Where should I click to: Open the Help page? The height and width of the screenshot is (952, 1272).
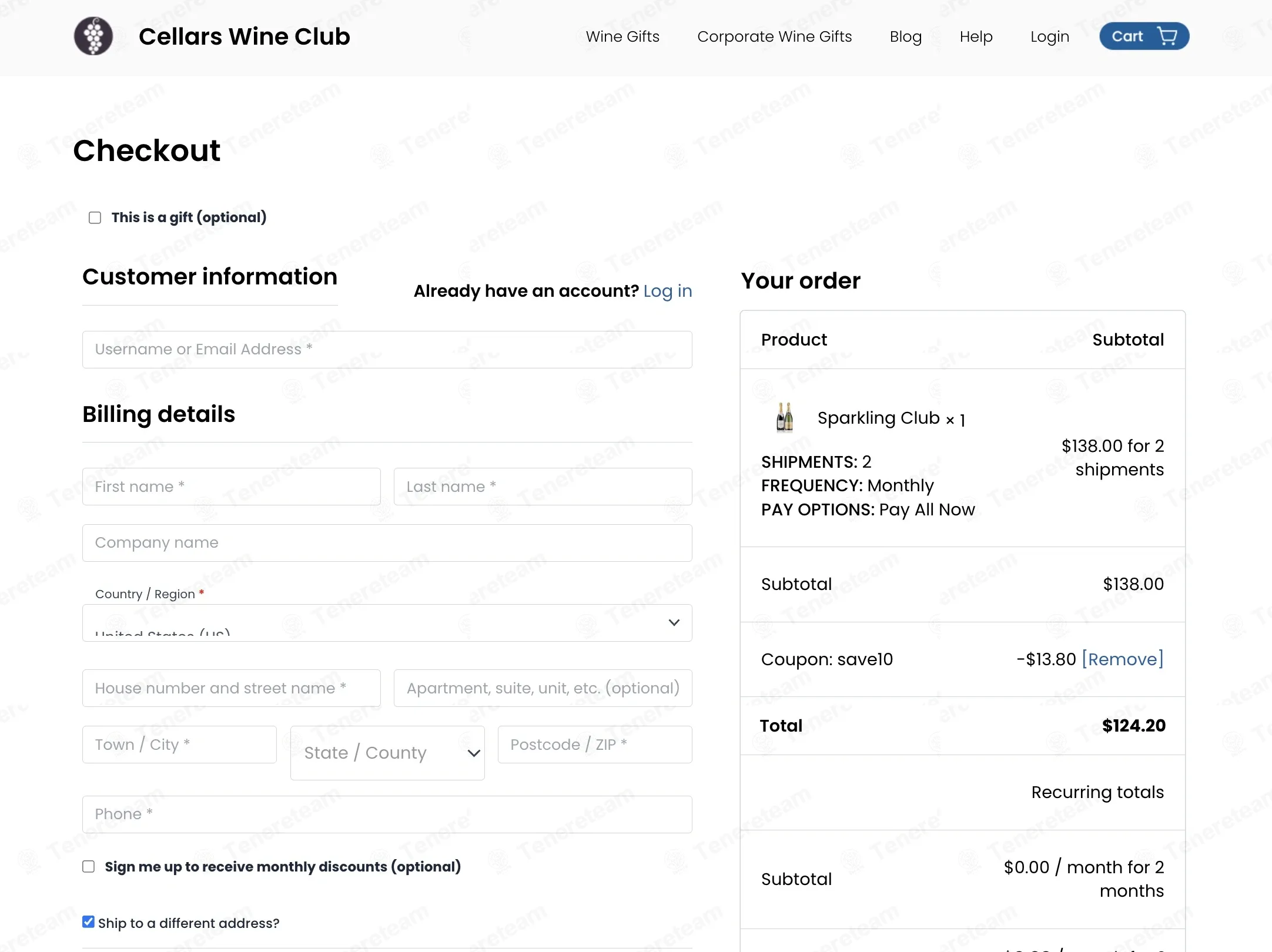(976, 36)
